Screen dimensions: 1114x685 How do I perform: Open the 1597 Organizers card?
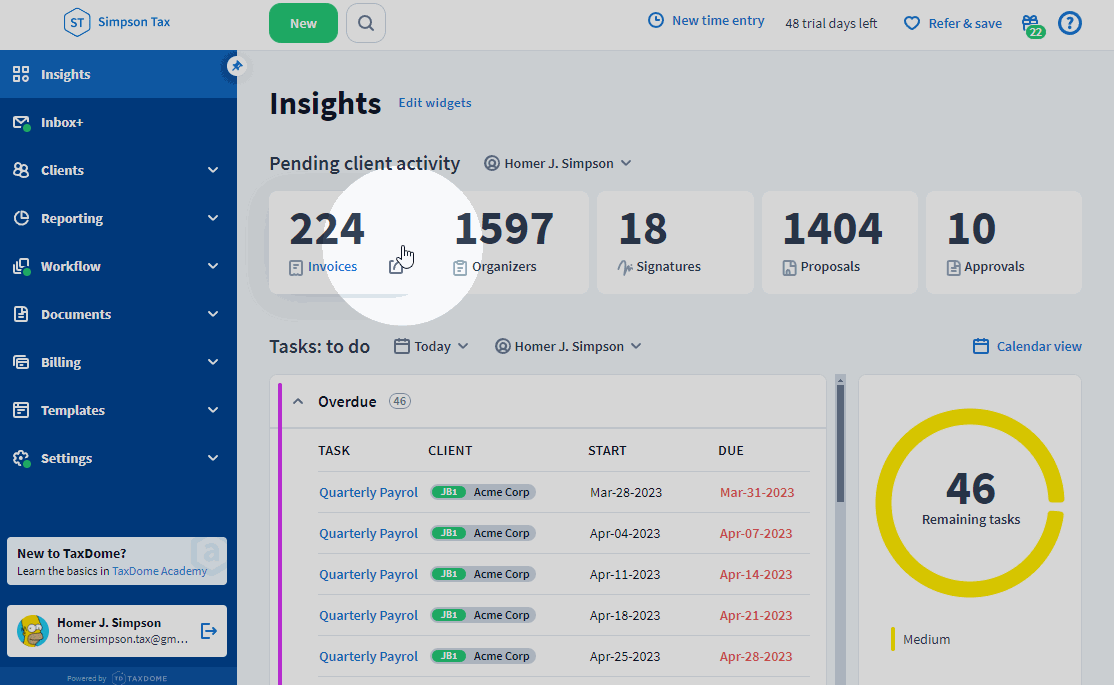point(510,242)
